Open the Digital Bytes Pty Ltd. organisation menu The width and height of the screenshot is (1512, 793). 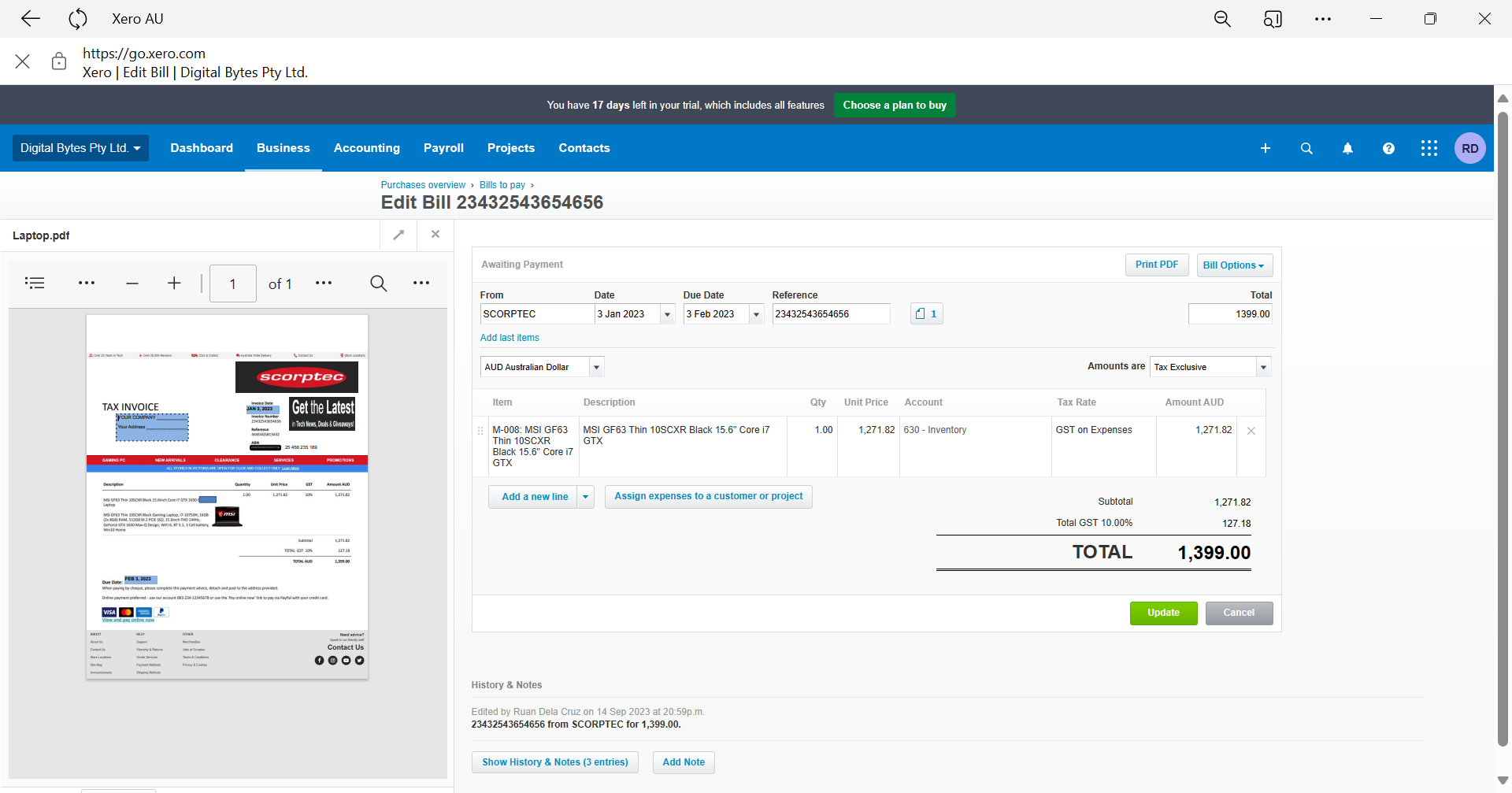pos(80,148)
